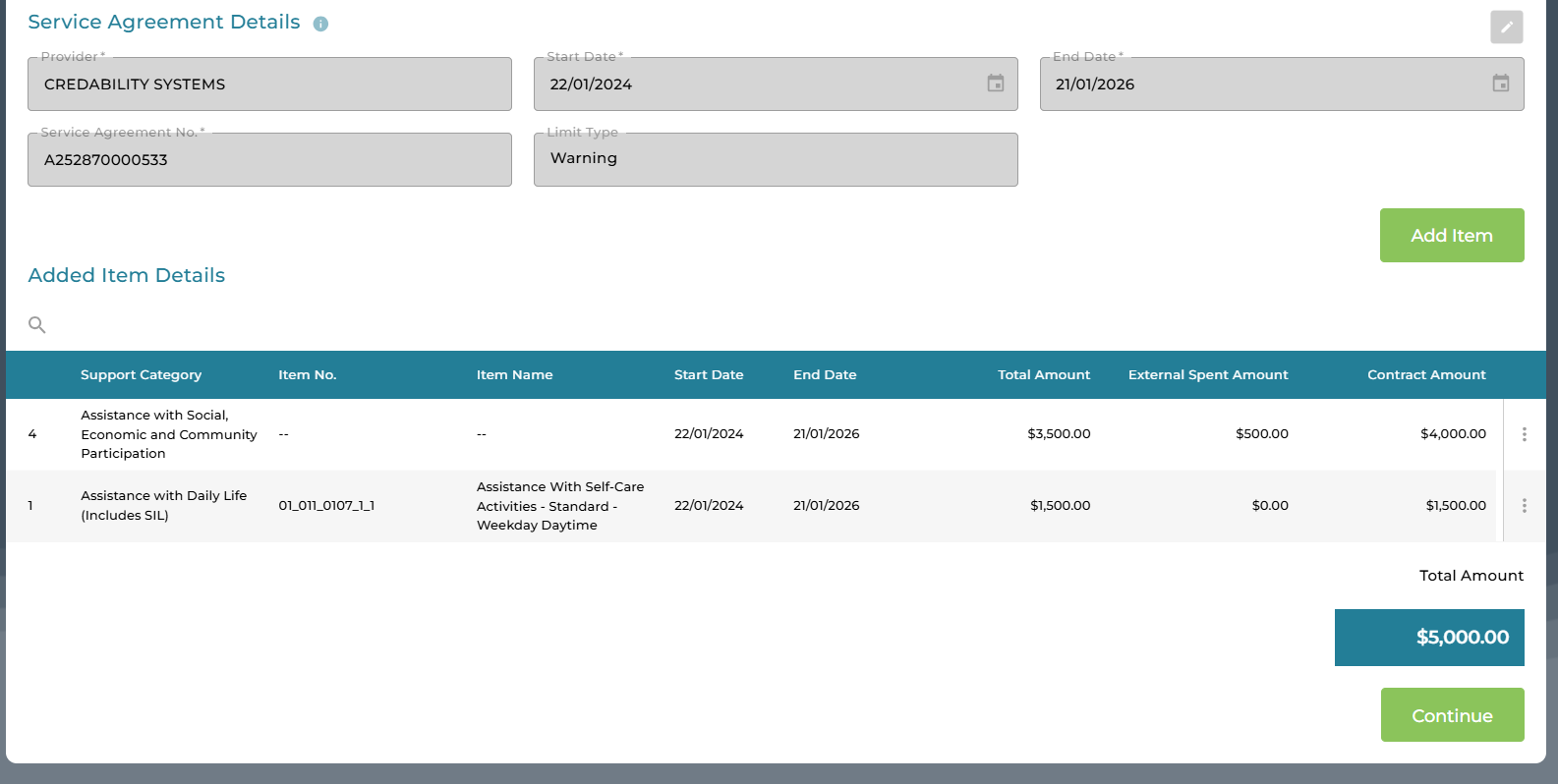Open three-dot menu for Social Participation row
Image resolution: width=1558 pixels, height=784 pixels.
[1524, 434]
